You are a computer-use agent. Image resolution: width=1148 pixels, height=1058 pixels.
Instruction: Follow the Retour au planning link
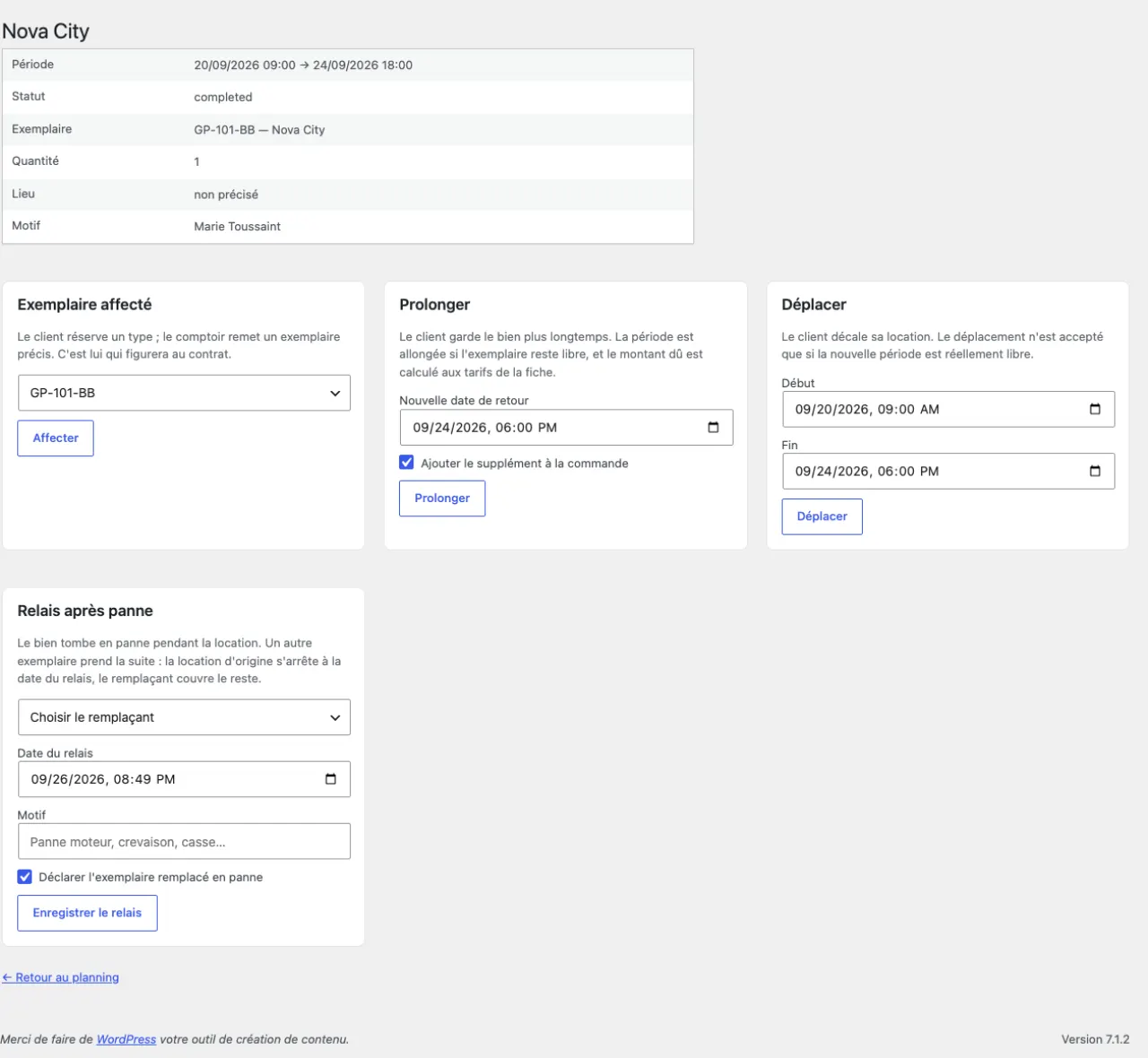(60, 977)
